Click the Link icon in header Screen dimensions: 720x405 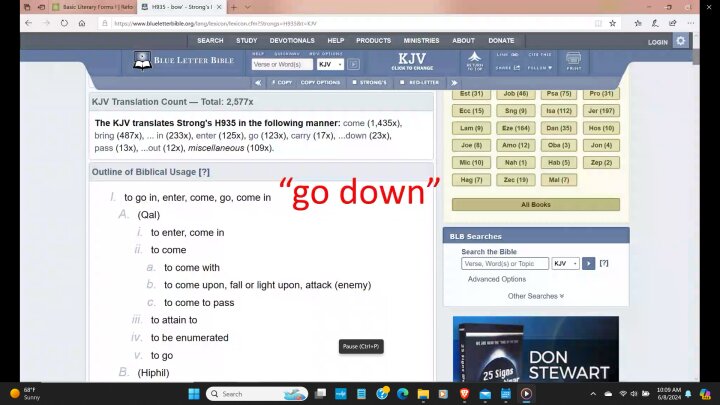click(x=507, y=55)
